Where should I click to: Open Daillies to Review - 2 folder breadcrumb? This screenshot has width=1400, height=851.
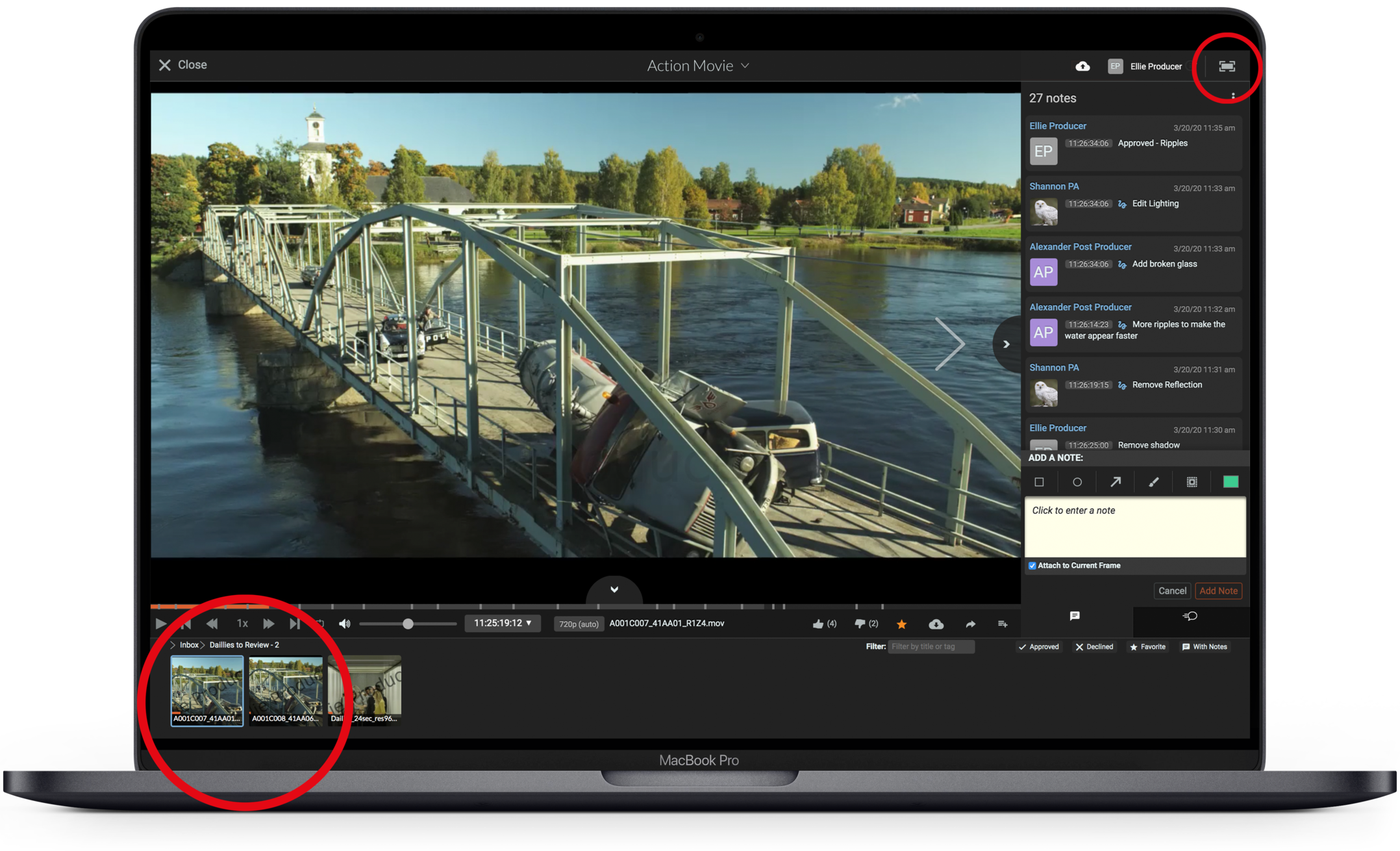(x=244, y=645)
